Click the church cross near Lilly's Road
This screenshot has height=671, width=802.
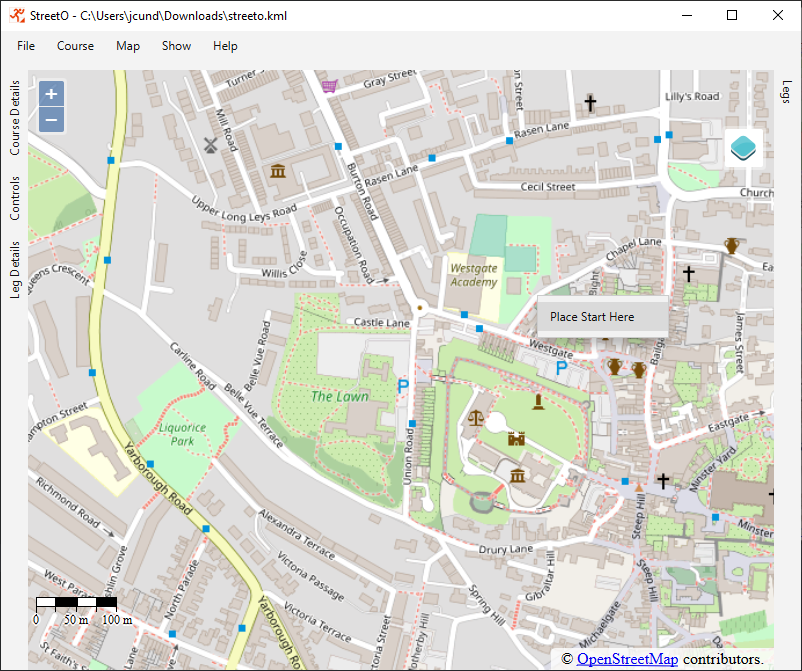(x=590, y=102)
